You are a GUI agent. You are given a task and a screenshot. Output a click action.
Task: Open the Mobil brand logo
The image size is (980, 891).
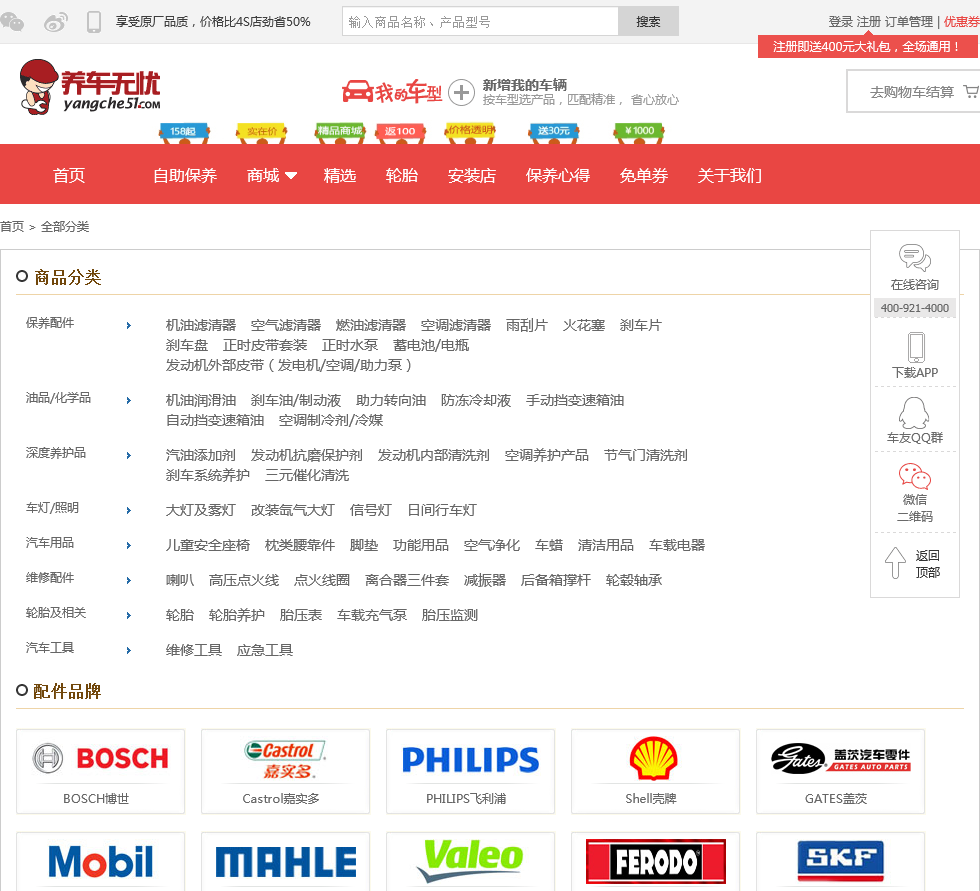(101, 862)
